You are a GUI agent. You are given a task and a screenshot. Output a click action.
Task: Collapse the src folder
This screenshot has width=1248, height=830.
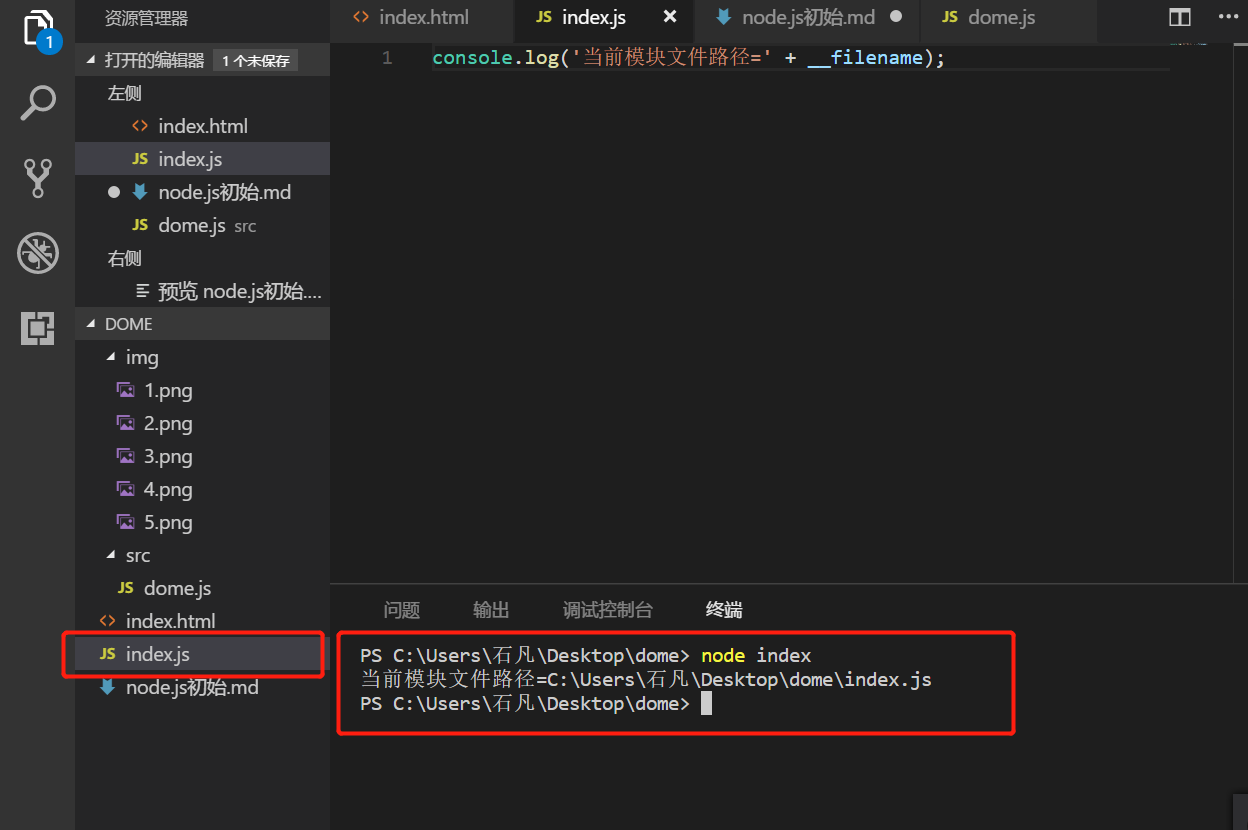(x=111, y=555)
